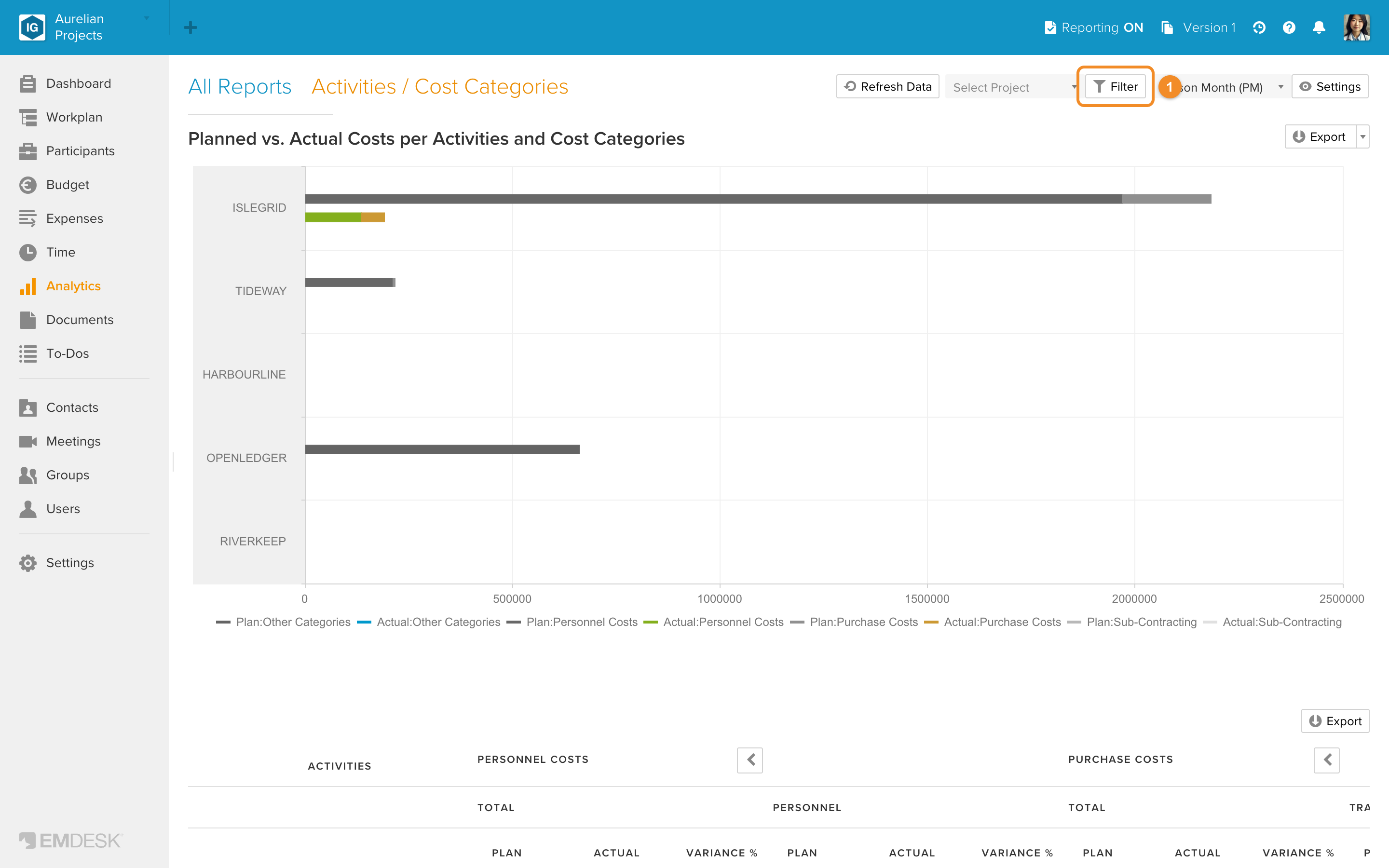Open the Time clock icon
The image size is (1389, 868).
point(27,253)
